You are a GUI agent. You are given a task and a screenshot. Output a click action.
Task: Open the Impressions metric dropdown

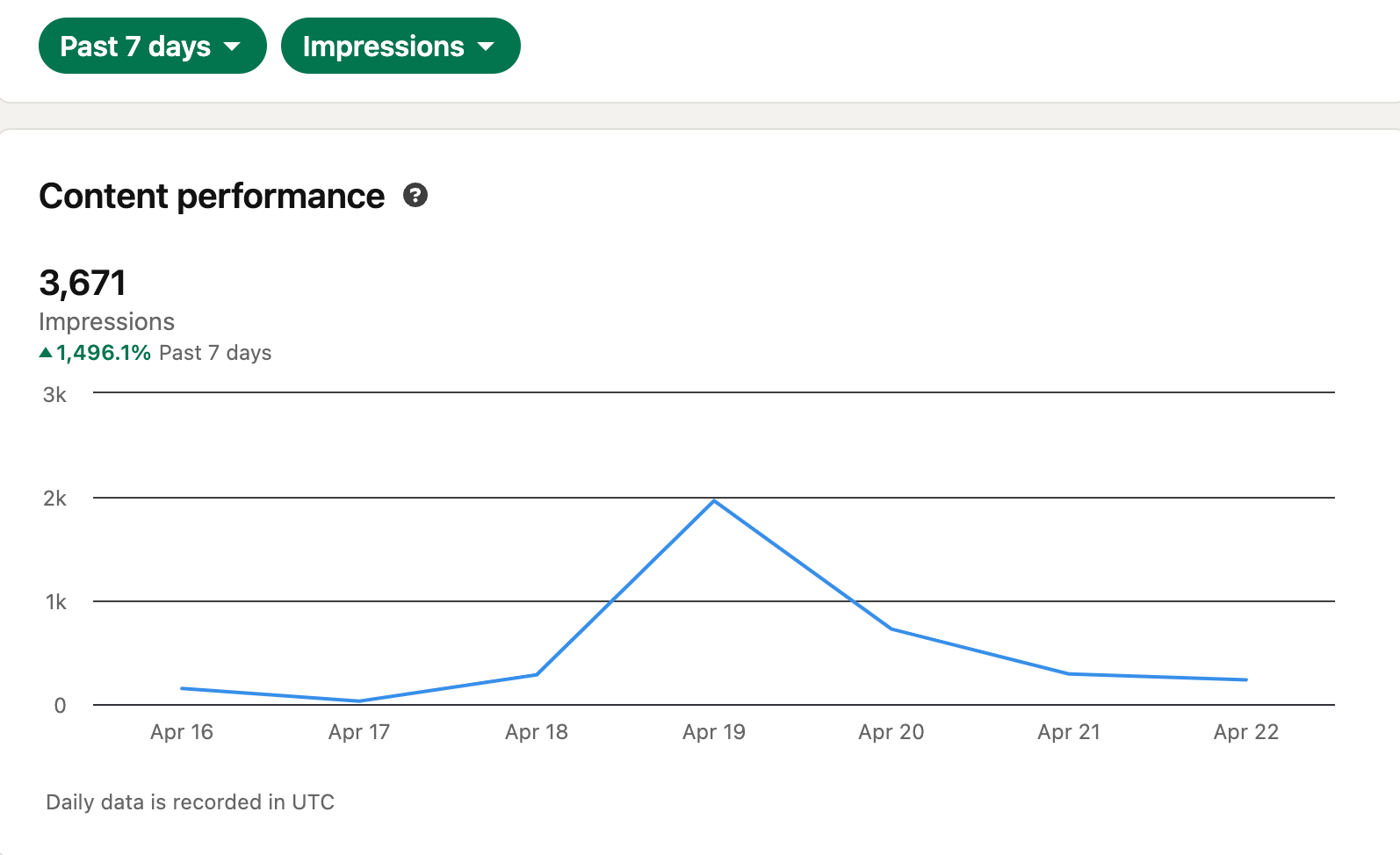(401, 46)
